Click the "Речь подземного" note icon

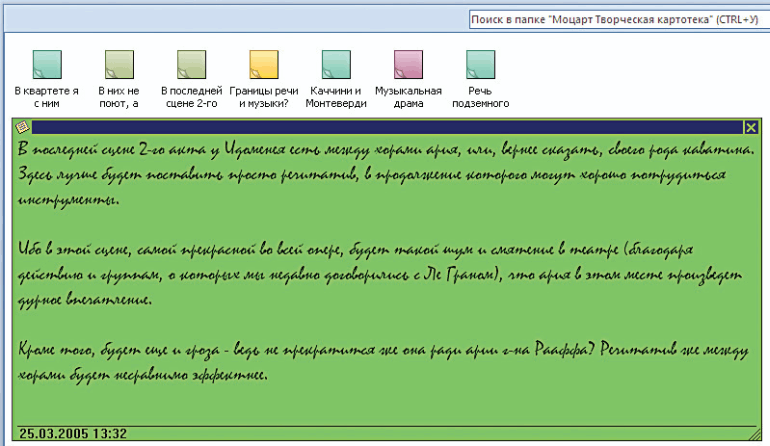480,64
